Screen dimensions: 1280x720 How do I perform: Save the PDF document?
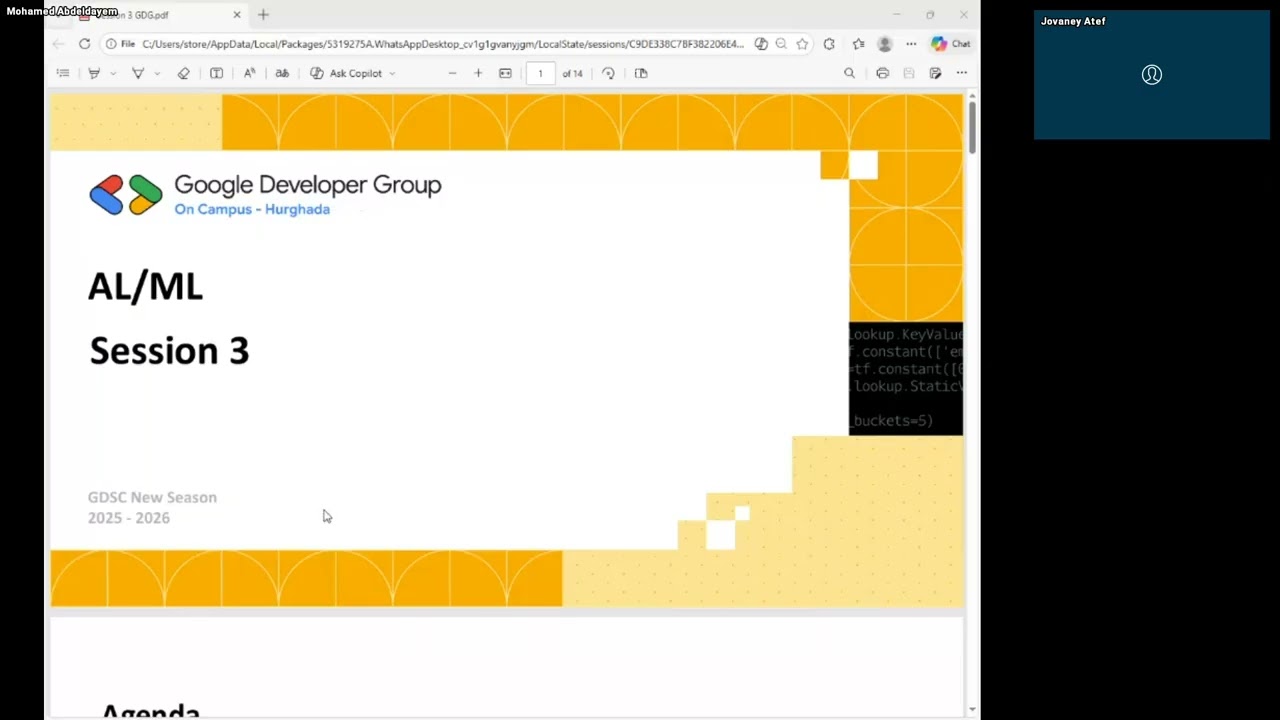[x=909, y=73]
